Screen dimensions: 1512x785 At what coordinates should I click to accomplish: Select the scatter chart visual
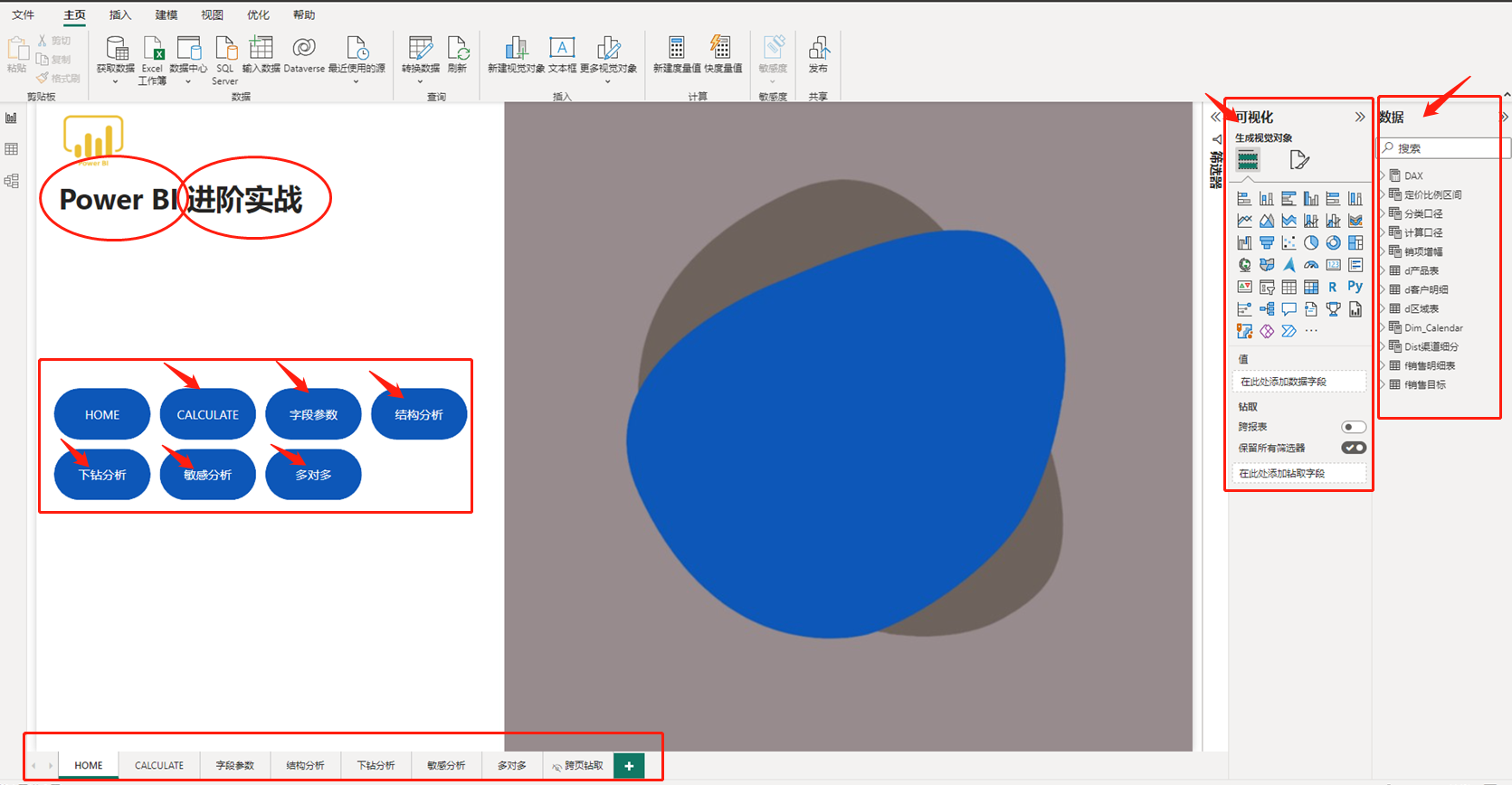click(1289, 242)
